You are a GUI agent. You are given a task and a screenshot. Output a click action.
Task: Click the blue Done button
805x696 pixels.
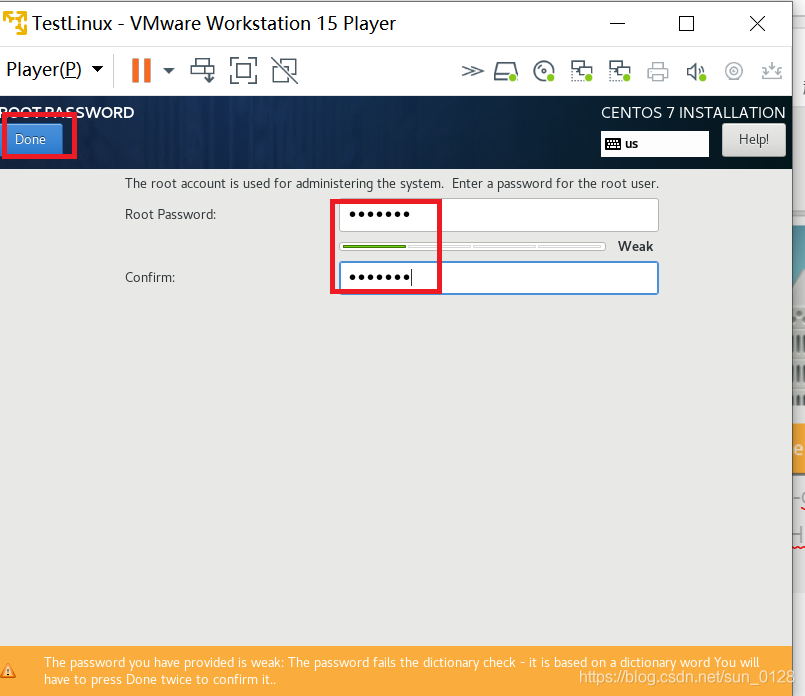tap(33, 139)
